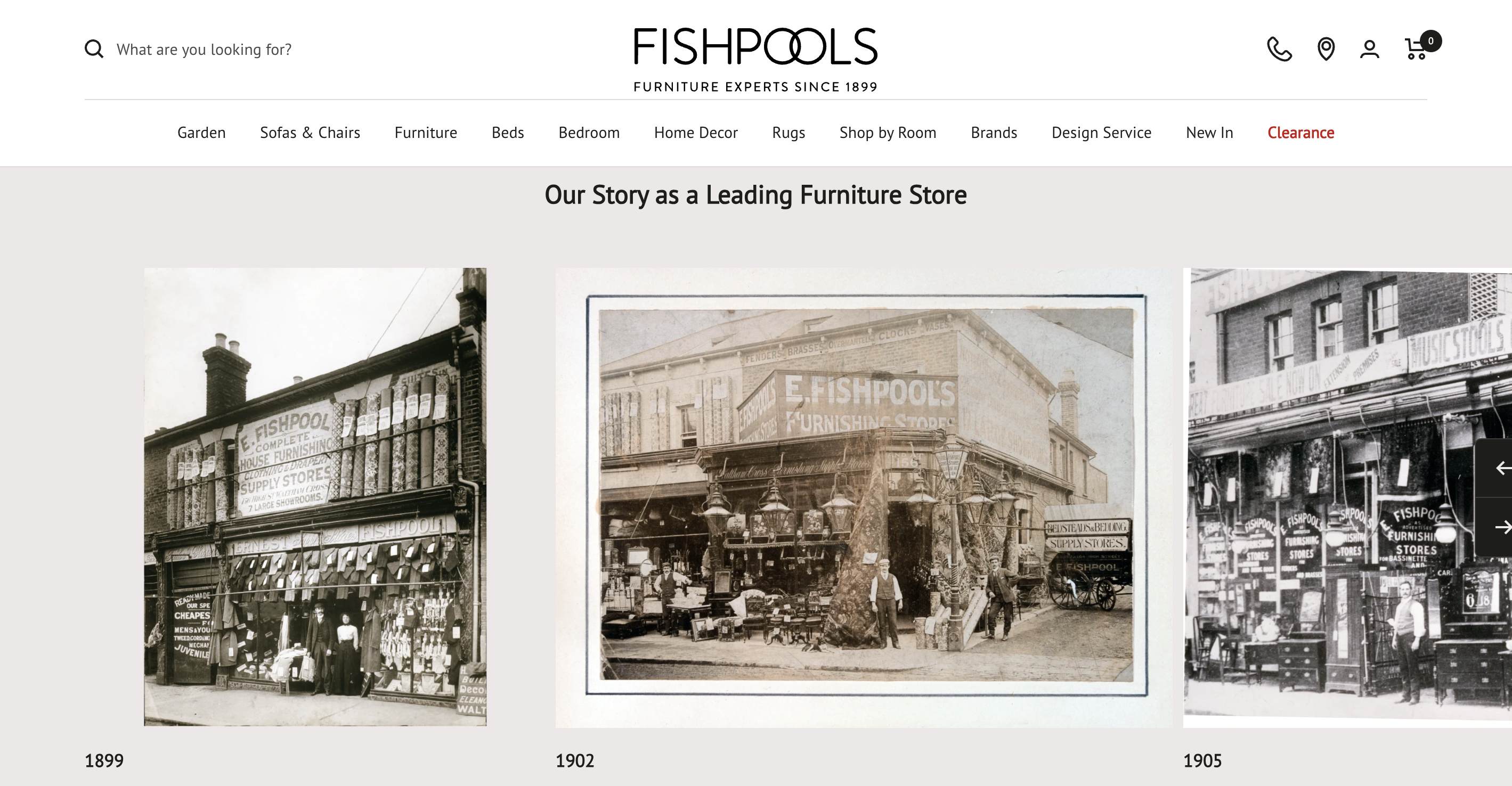Select the Furniture menu item
The image size is (1512, 786).
point(426,133)
